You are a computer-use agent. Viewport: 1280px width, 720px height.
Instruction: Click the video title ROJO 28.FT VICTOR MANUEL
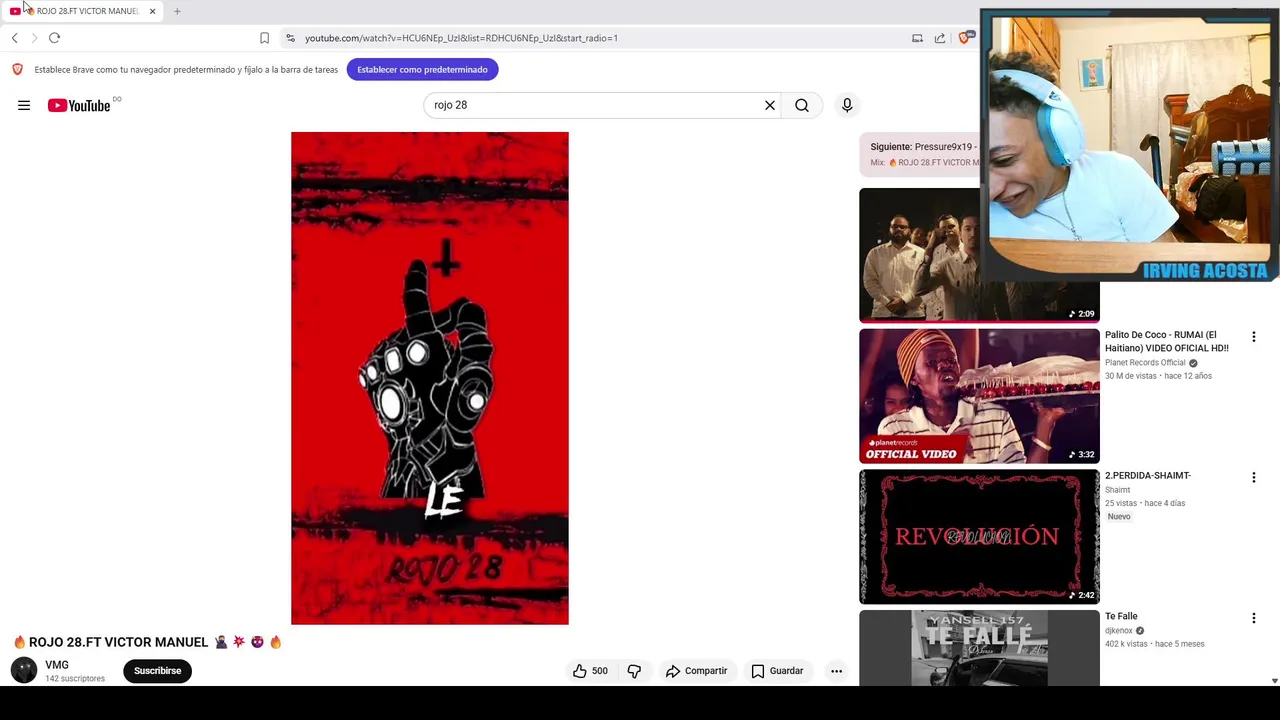click(148, 642)
